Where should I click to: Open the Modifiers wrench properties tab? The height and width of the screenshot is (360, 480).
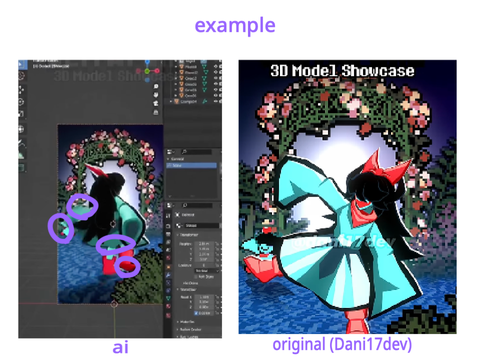coord(168,275)
